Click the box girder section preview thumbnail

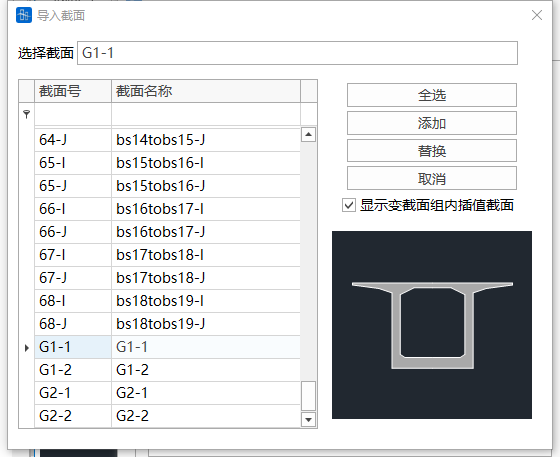[432, 325]
